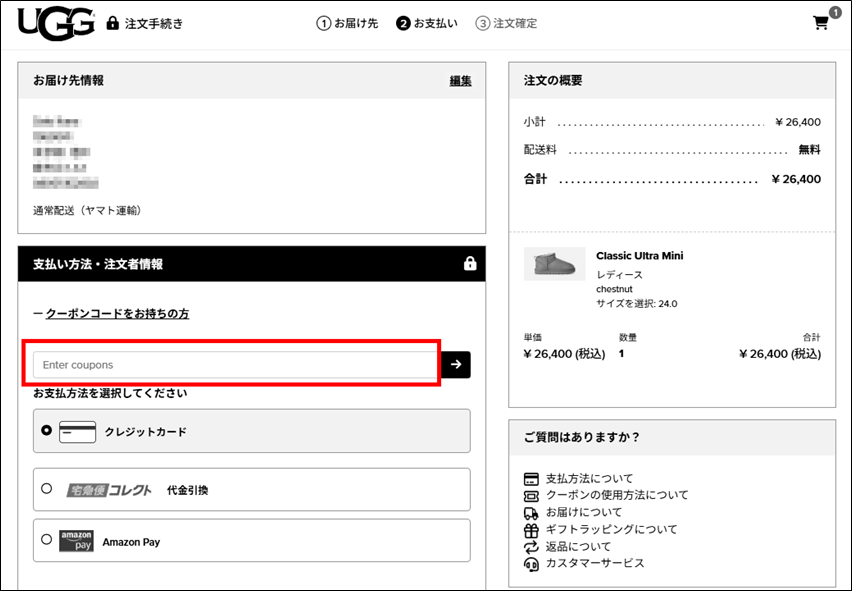
Task: Open カスタマーサービス link
Action: point(595,563)
